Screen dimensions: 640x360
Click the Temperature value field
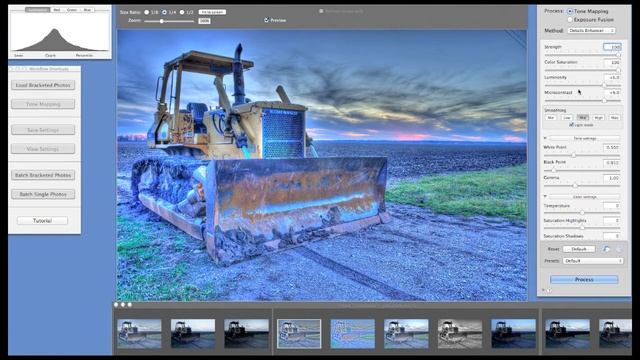tap(612, 206)
